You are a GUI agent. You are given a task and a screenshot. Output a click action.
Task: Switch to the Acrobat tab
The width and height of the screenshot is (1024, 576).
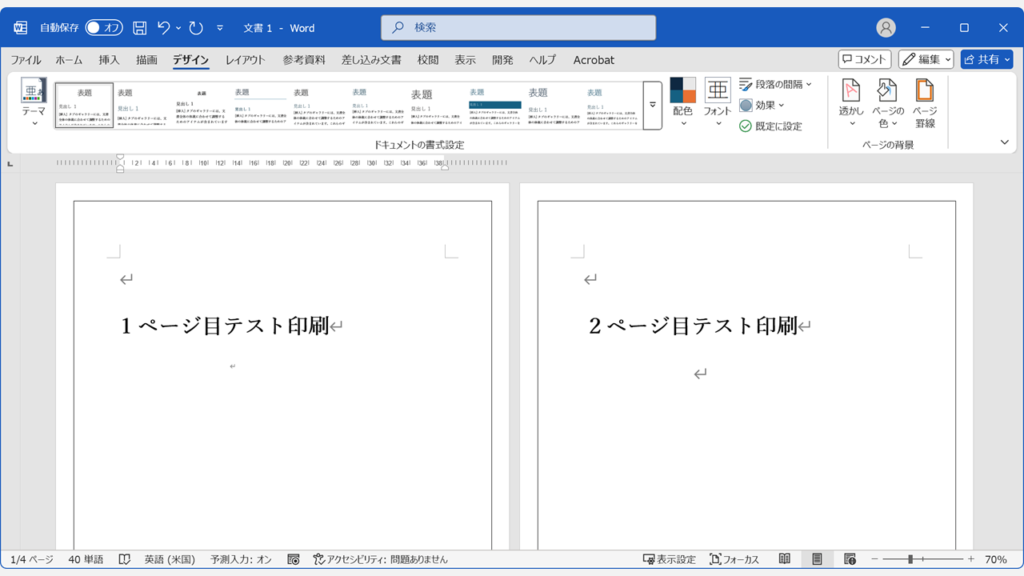pos(594,60)
